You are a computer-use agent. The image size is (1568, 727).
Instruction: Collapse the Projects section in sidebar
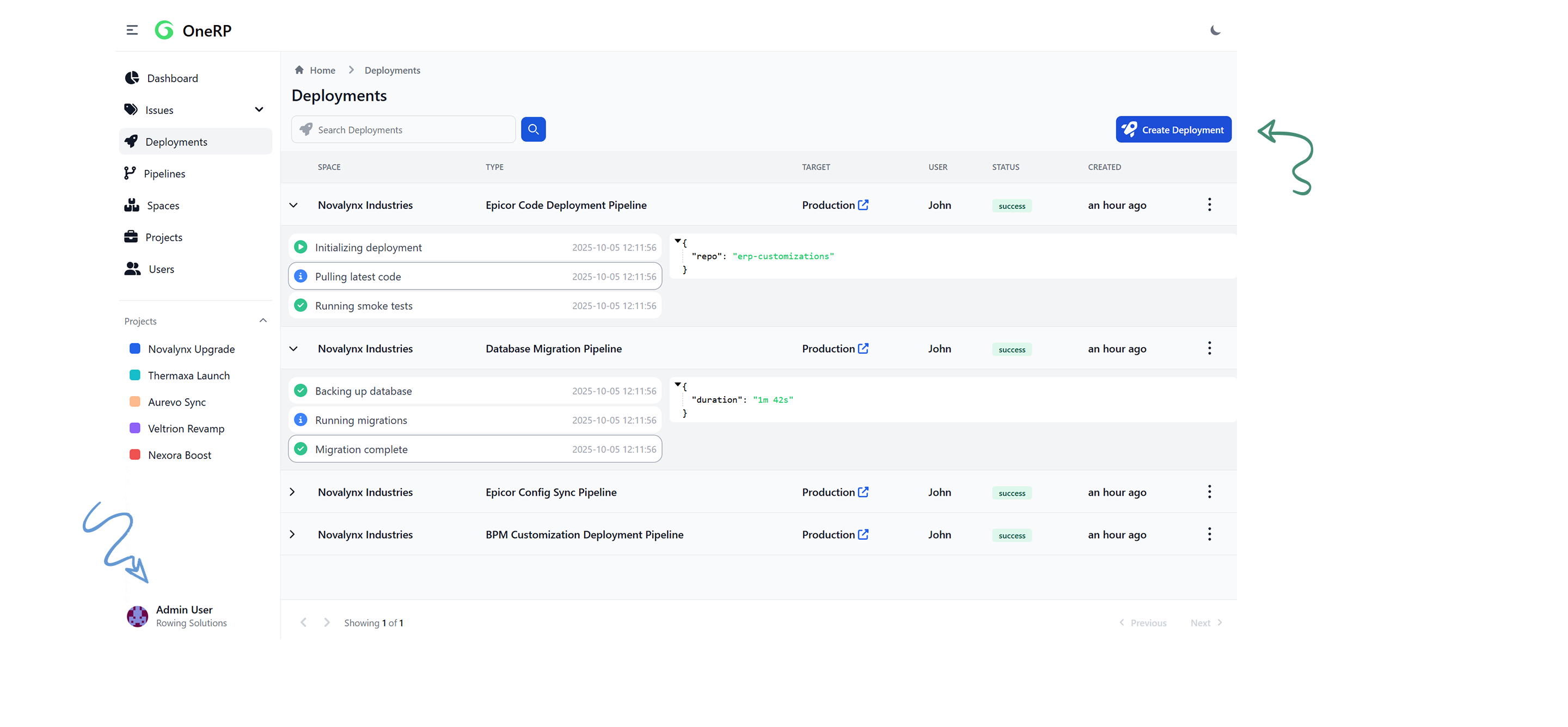(263, 321)
